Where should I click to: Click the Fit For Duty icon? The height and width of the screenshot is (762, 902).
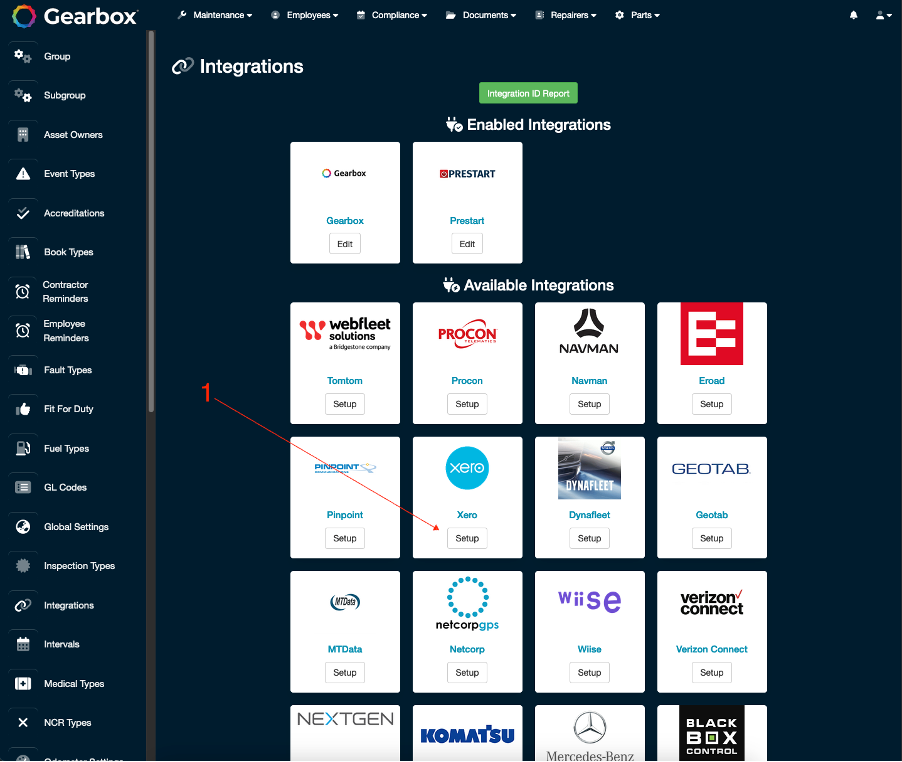[x=21, y=409]
